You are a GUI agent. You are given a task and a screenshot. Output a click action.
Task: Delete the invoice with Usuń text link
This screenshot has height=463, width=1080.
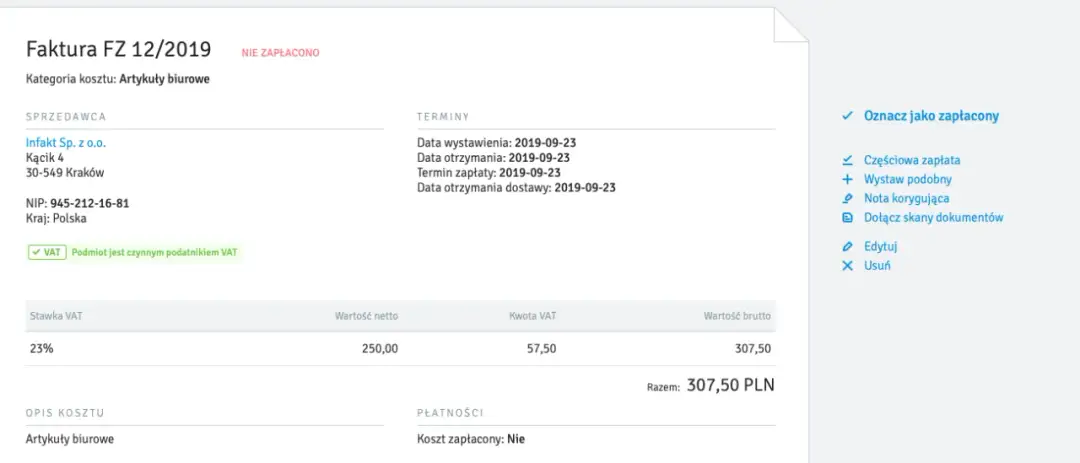point(877,266)
